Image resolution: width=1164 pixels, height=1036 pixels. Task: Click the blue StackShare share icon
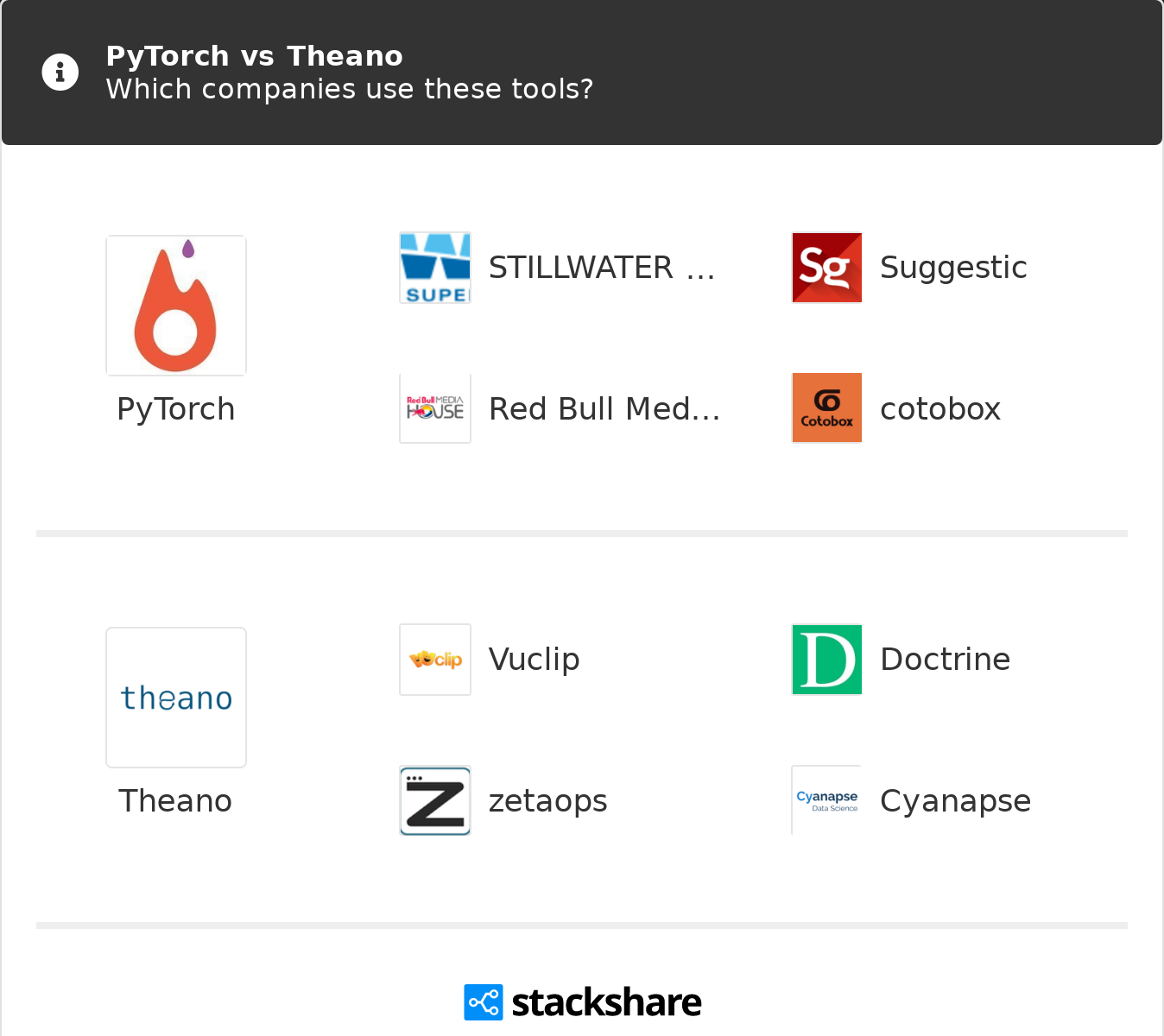pyautogui.click(x=484, y=1002)
